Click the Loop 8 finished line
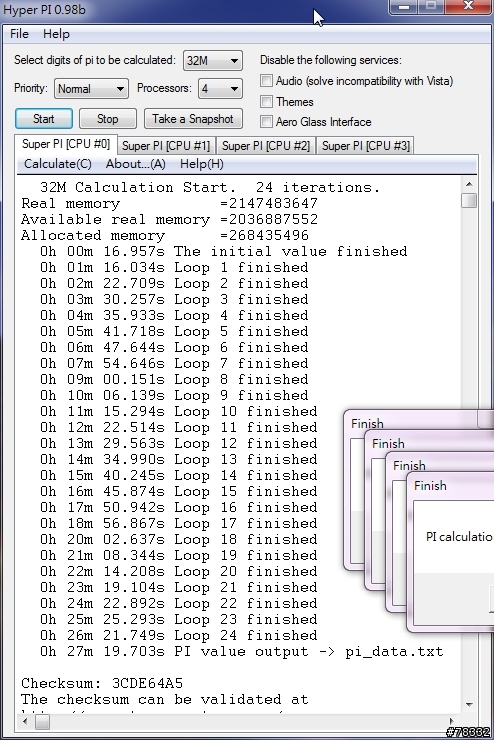 click(174, 379)
